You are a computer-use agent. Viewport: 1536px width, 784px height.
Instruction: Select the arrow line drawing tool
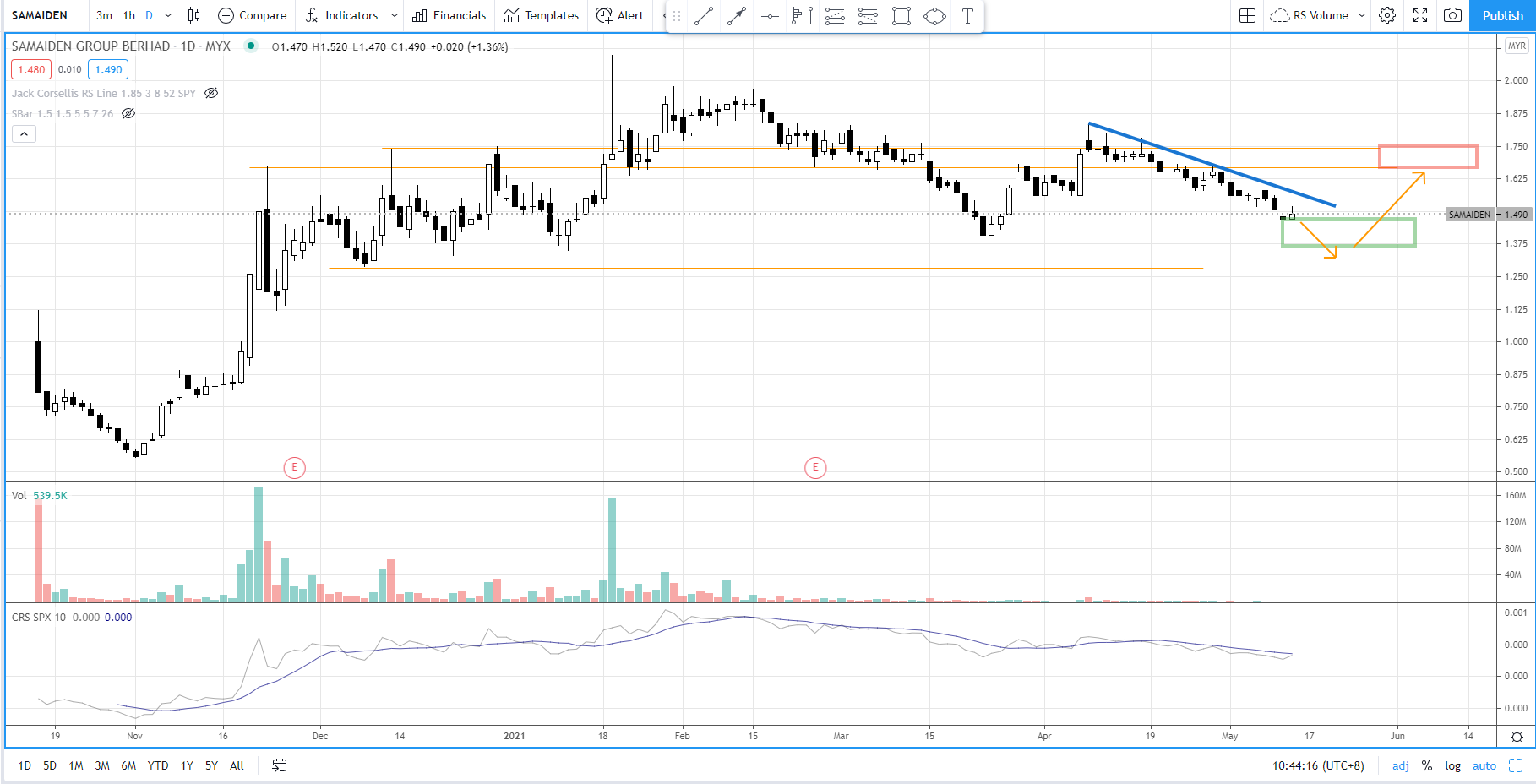tap(737, 16)
